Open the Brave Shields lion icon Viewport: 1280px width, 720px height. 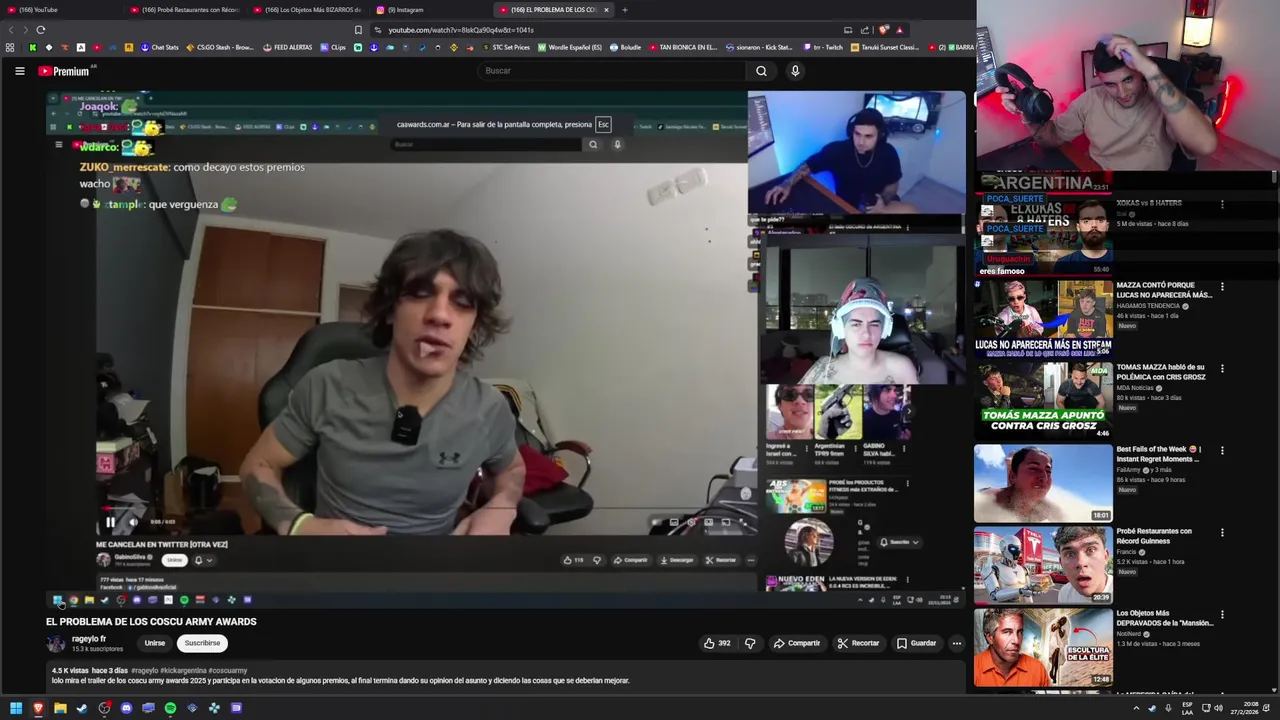(x=883, y=30)
